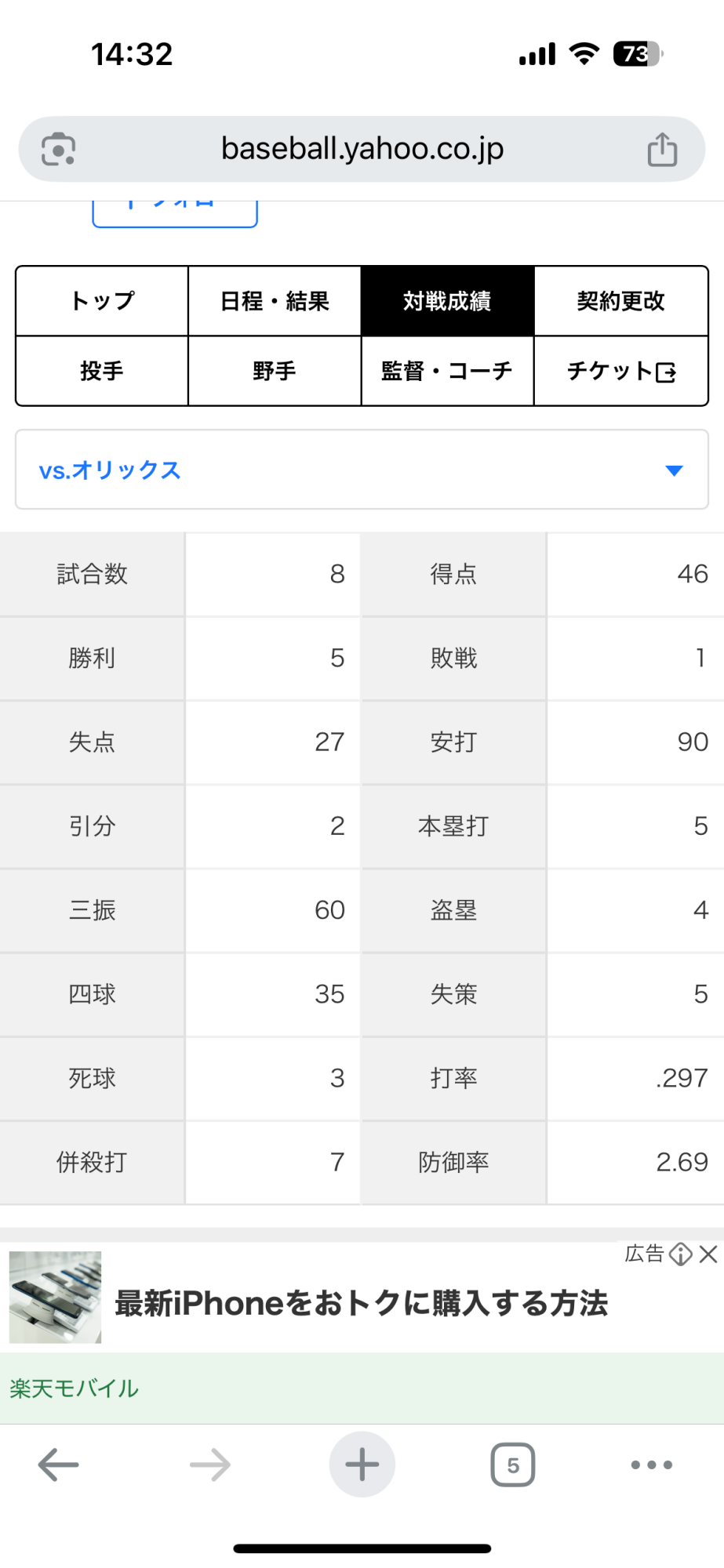Click the blue dropdown arrow triangle

[674, 470]
